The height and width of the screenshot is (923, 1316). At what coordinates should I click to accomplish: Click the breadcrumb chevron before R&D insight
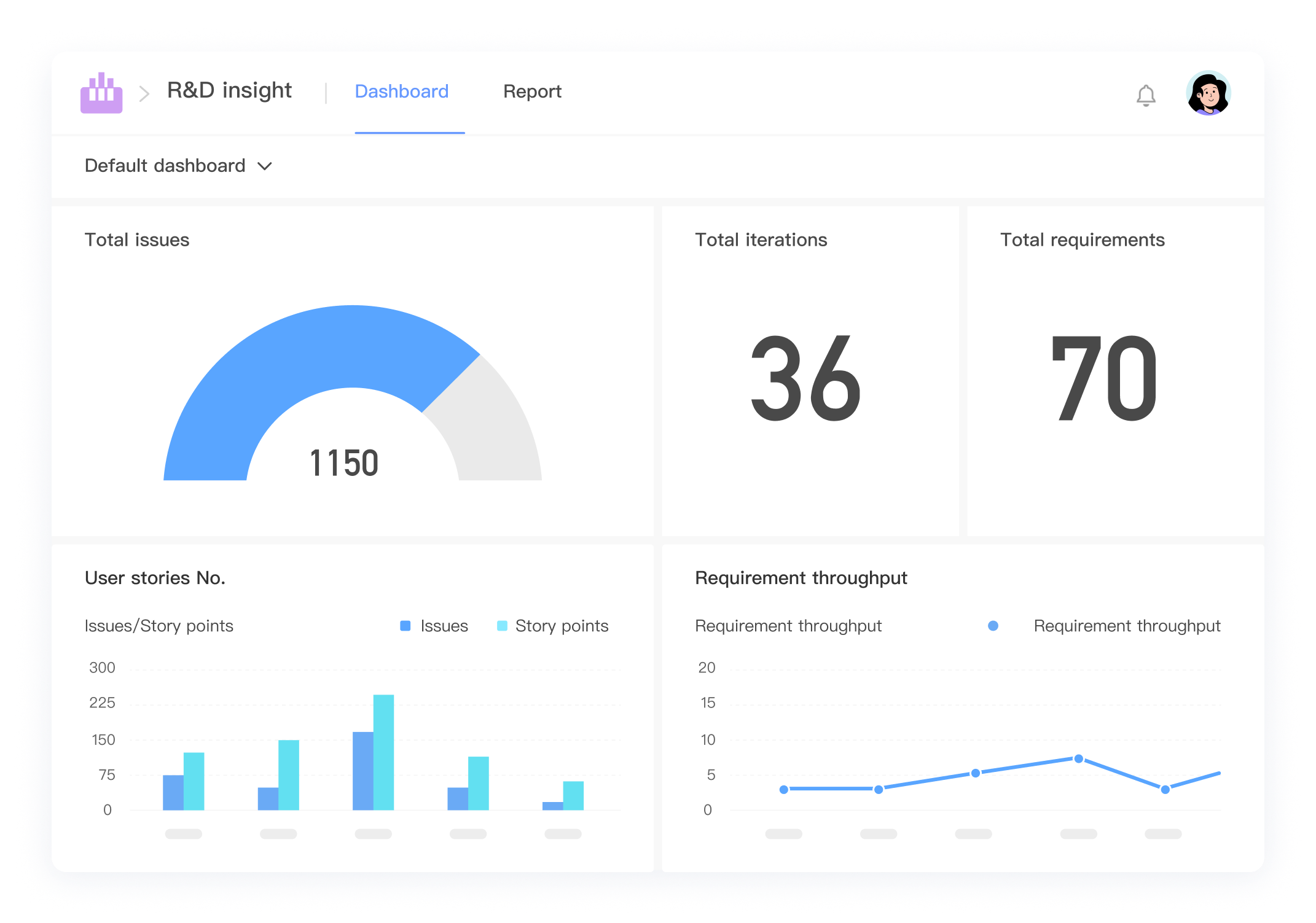click(144, 94)
